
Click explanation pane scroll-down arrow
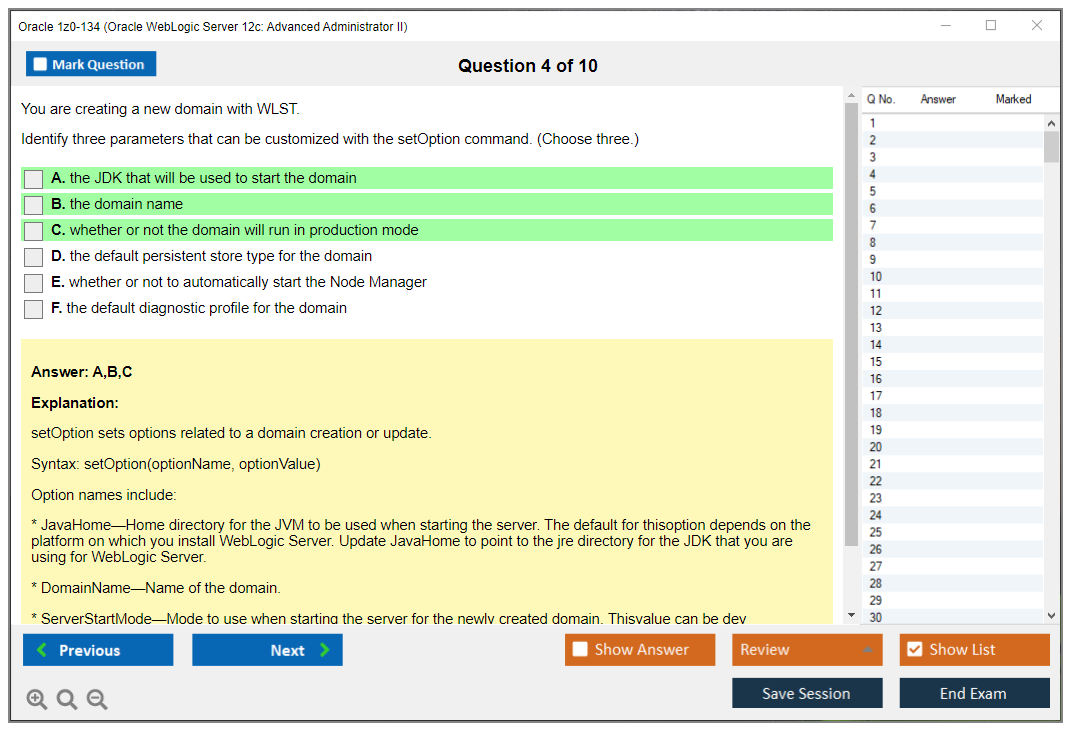coord(851,615)
